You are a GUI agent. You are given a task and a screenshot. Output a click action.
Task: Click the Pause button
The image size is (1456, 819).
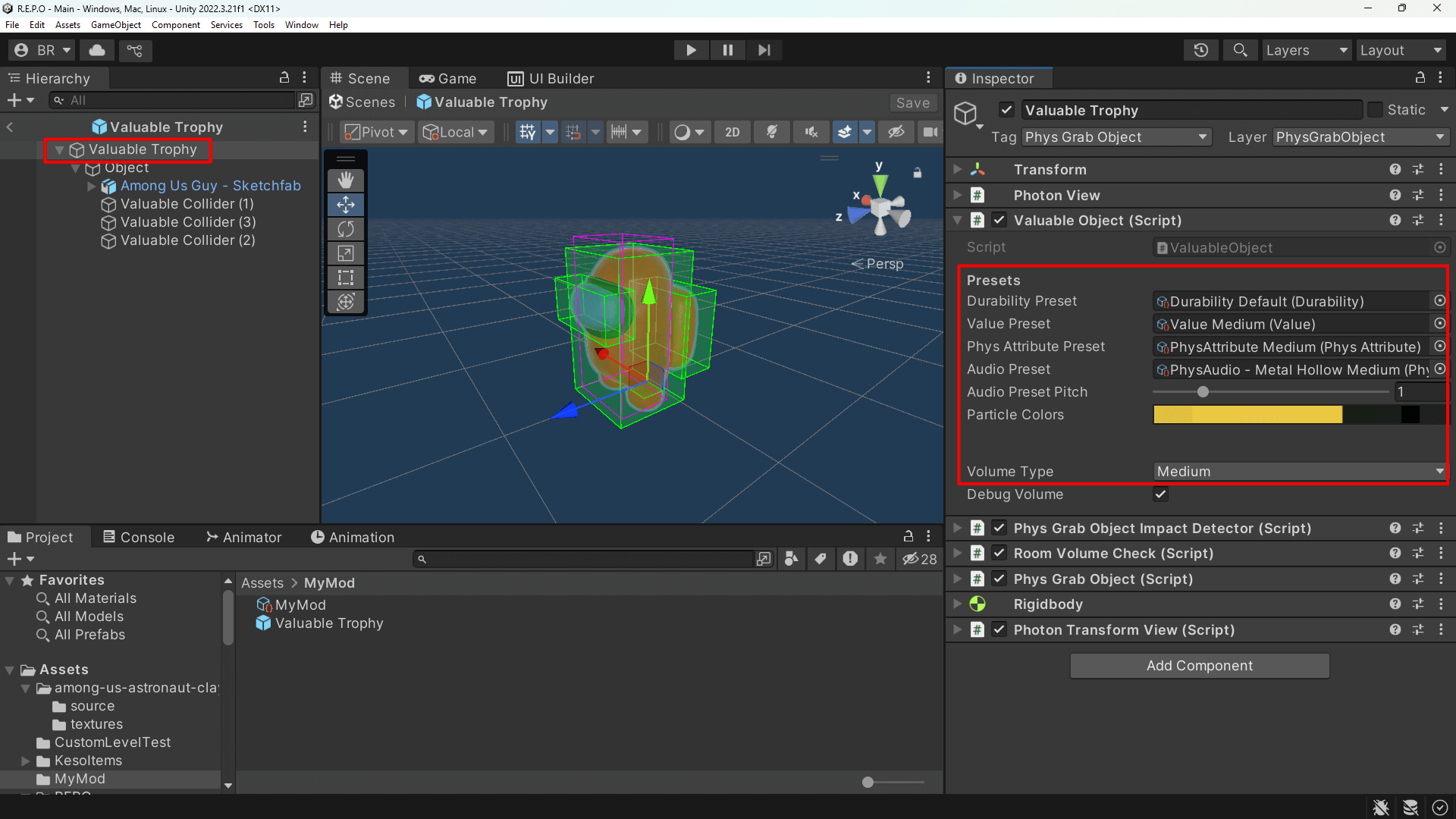pyautogui.click(x=727, y=49)
